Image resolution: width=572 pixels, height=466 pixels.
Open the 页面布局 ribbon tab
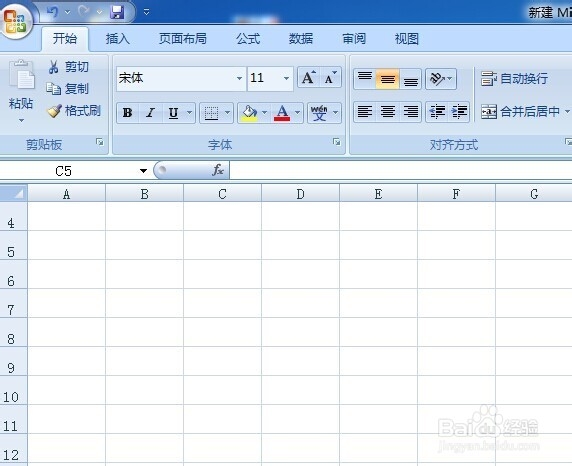click(183, 38)
